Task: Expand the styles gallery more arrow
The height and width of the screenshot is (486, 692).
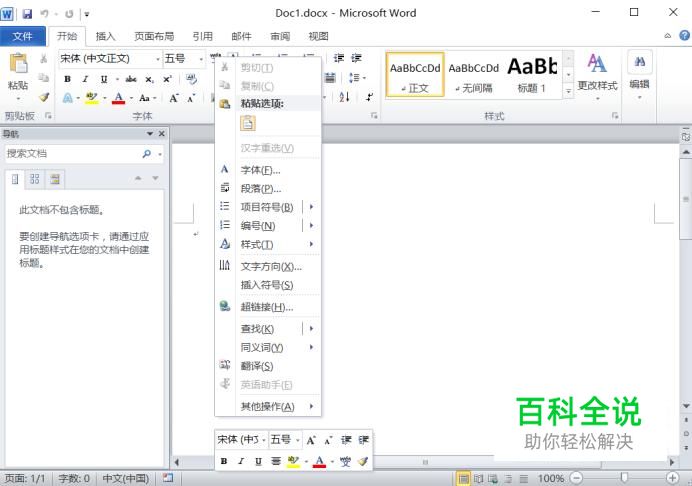Action: [x=568, y=91]
